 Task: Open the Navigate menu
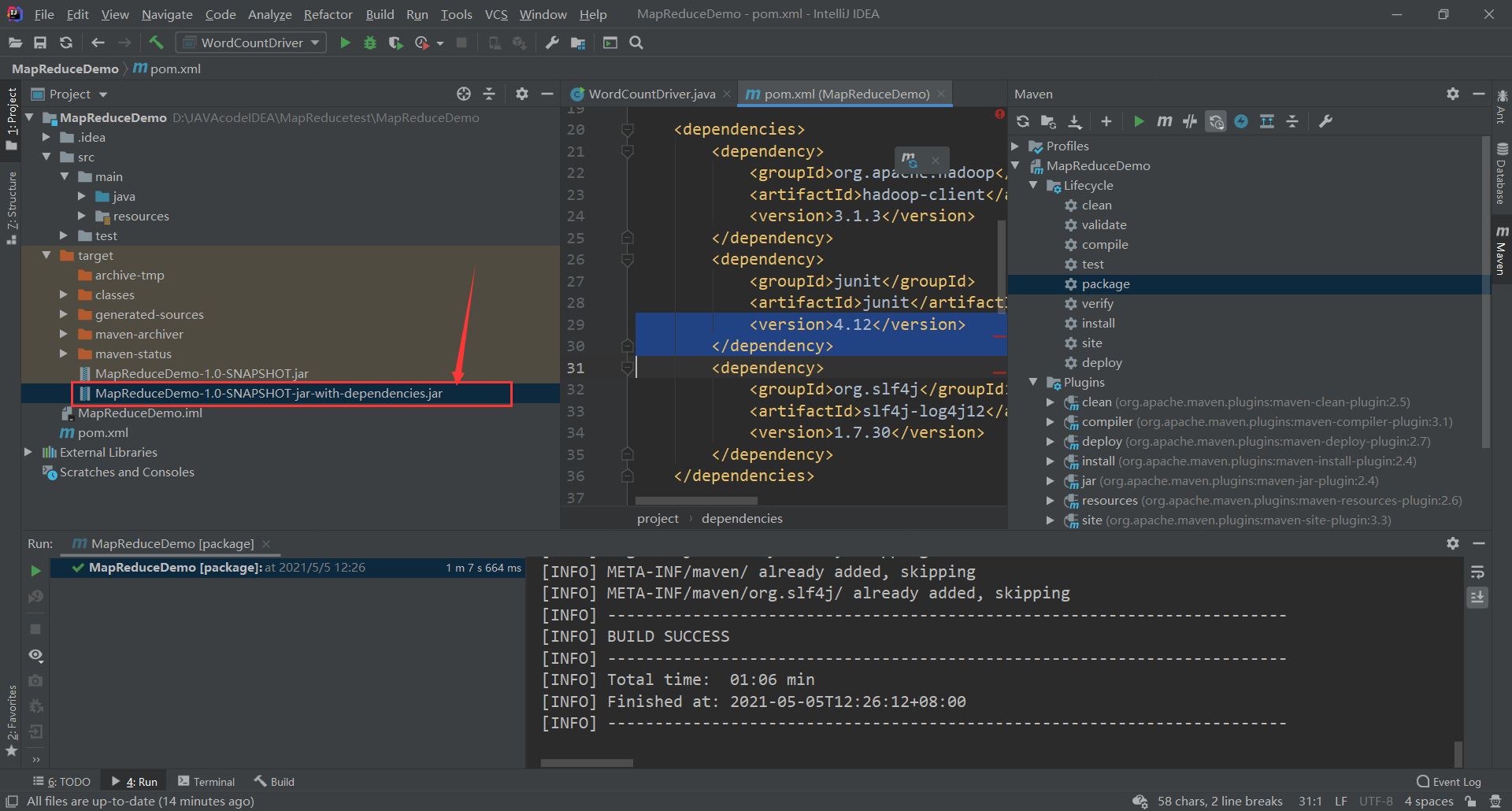click(167, 14)
